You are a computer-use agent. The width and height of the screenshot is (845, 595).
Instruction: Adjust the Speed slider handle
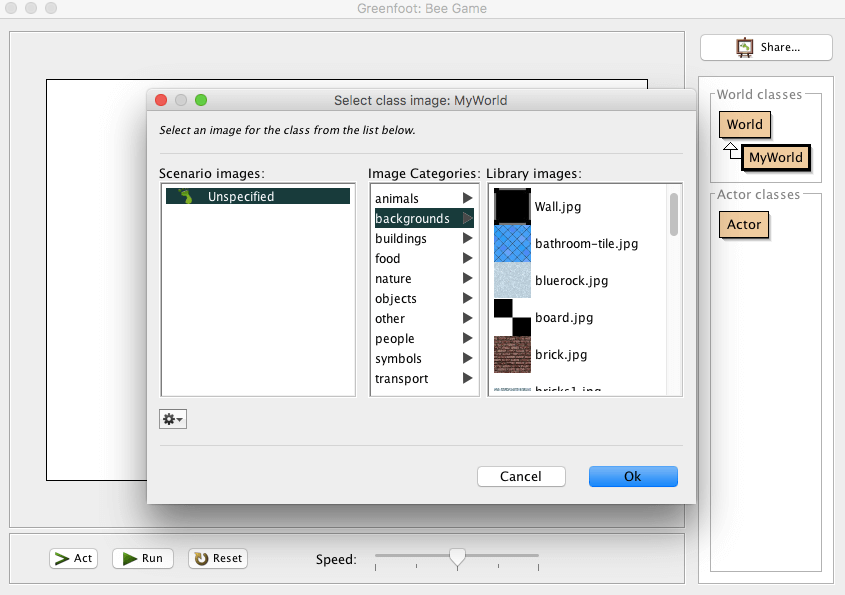tap(457, 557)
